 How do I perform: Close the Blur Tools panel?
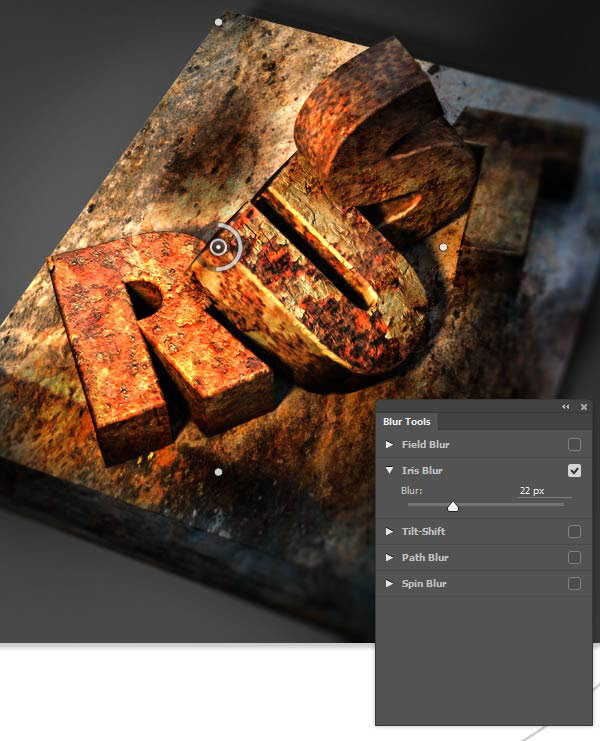(584, 407)
